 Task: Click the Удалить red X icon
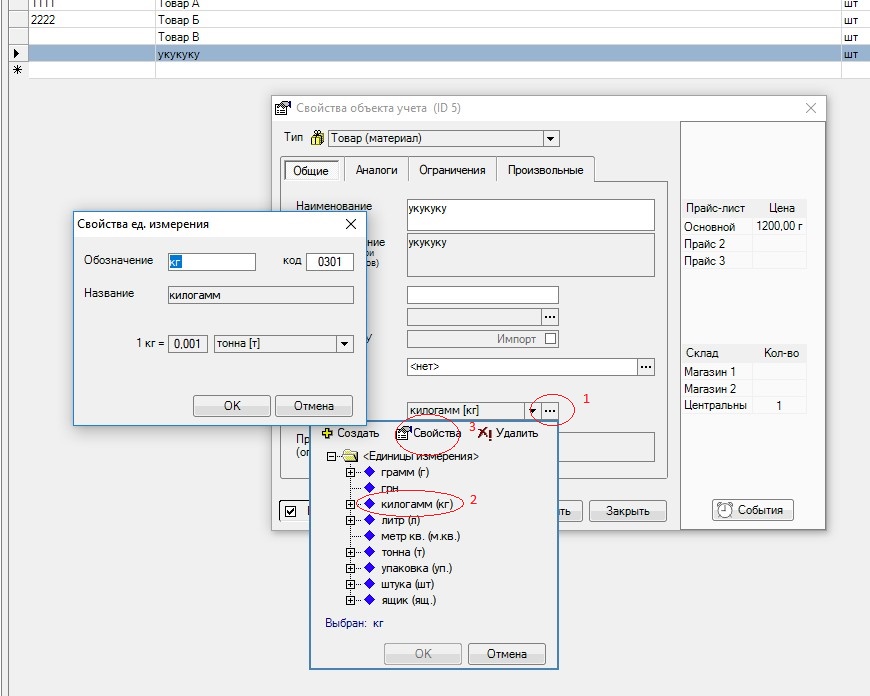tap(484, 433)
